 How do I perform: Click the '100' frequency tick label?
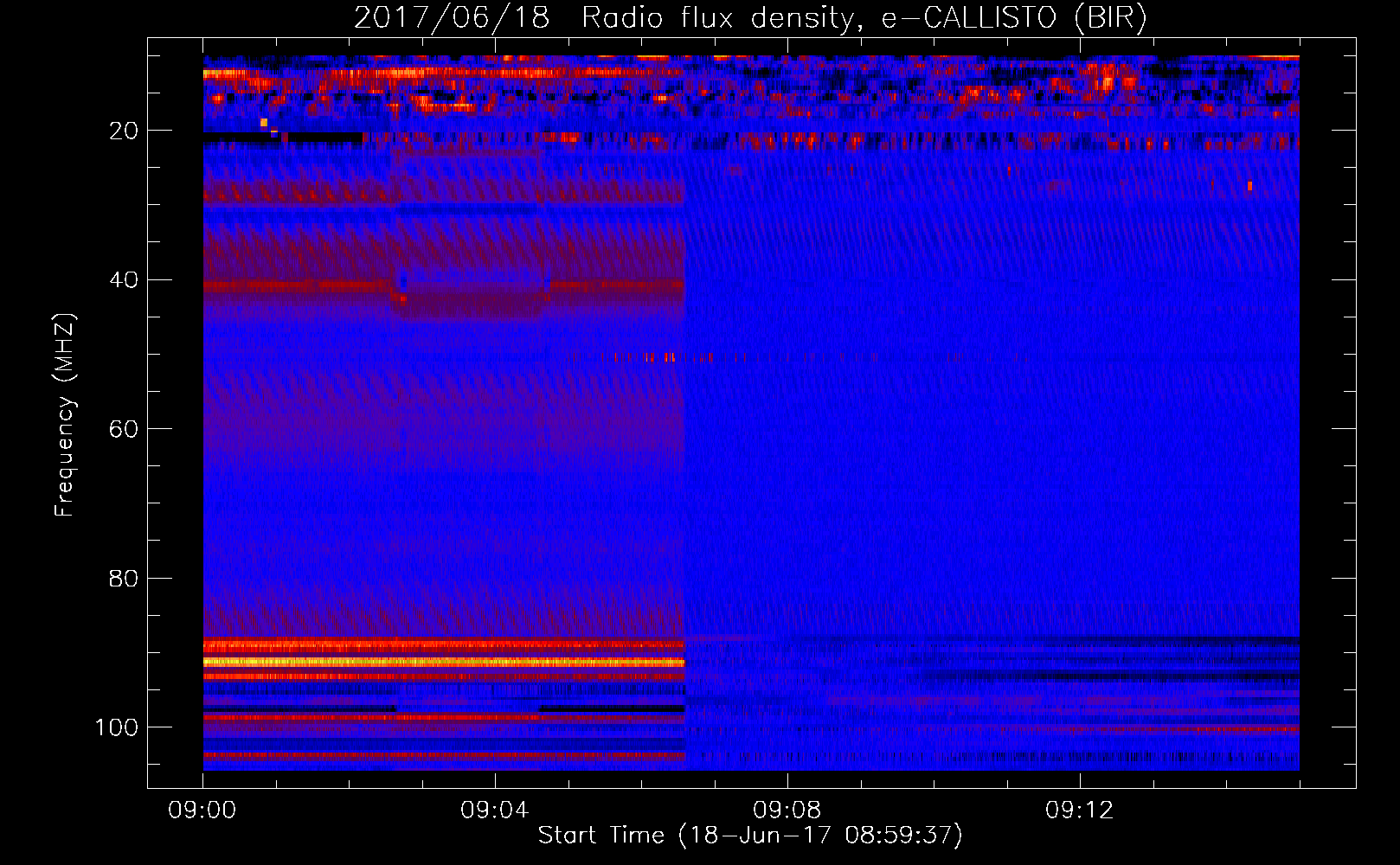(x=117, y=727)
